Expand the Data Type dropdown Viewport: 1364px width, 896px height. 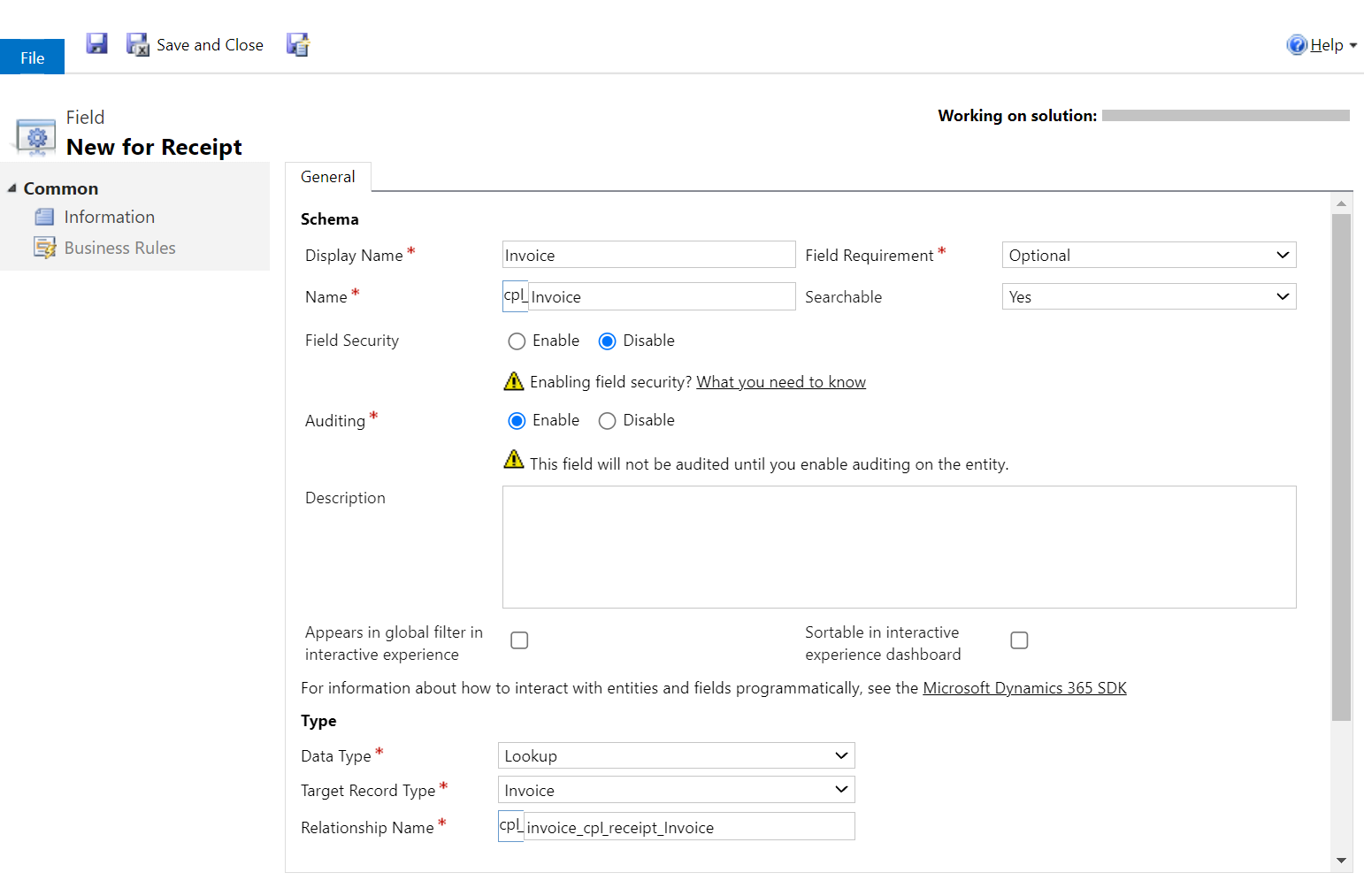(x=676, y=755)
